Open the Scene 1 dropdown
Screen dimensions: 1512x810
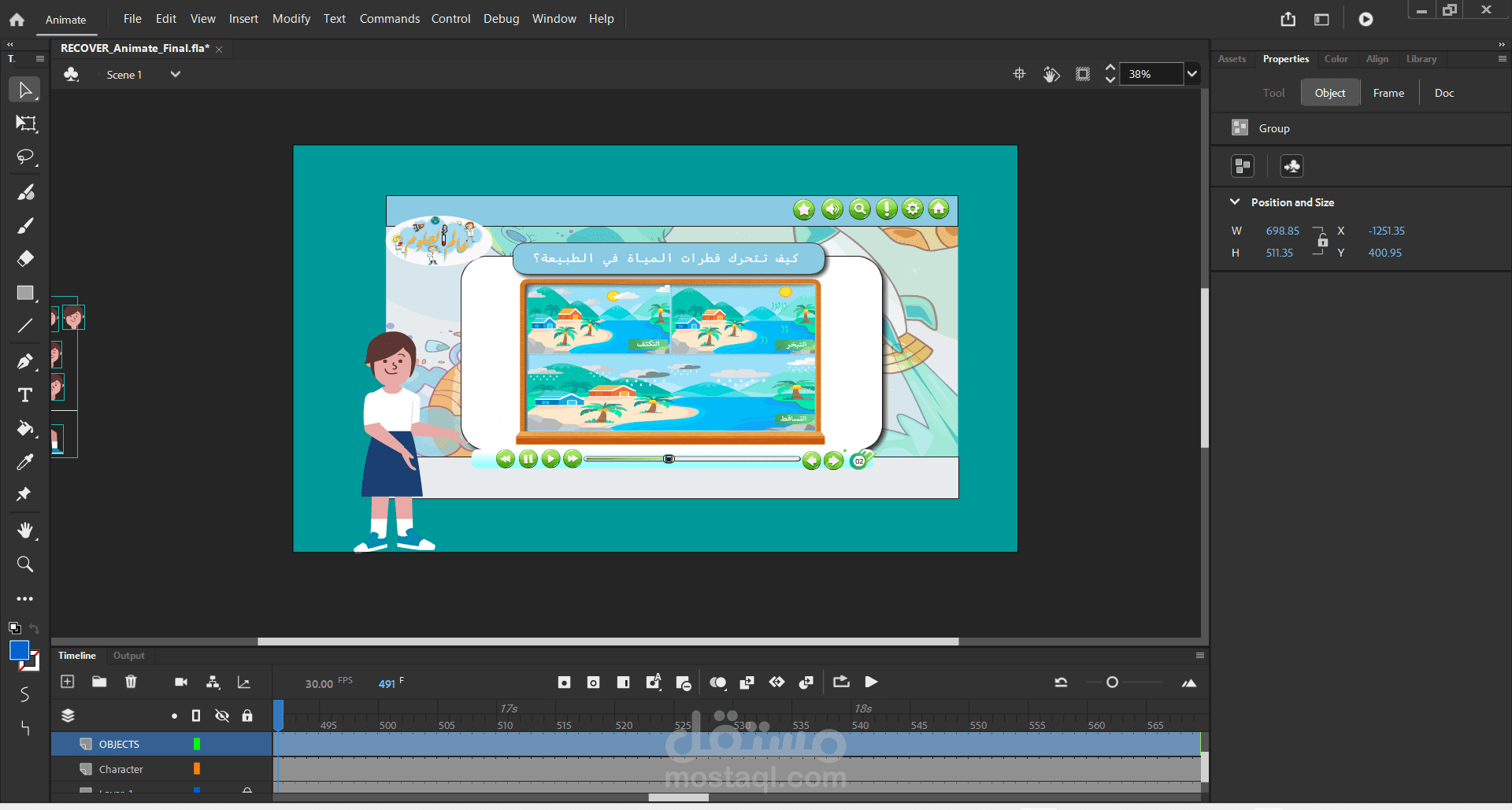176,75
